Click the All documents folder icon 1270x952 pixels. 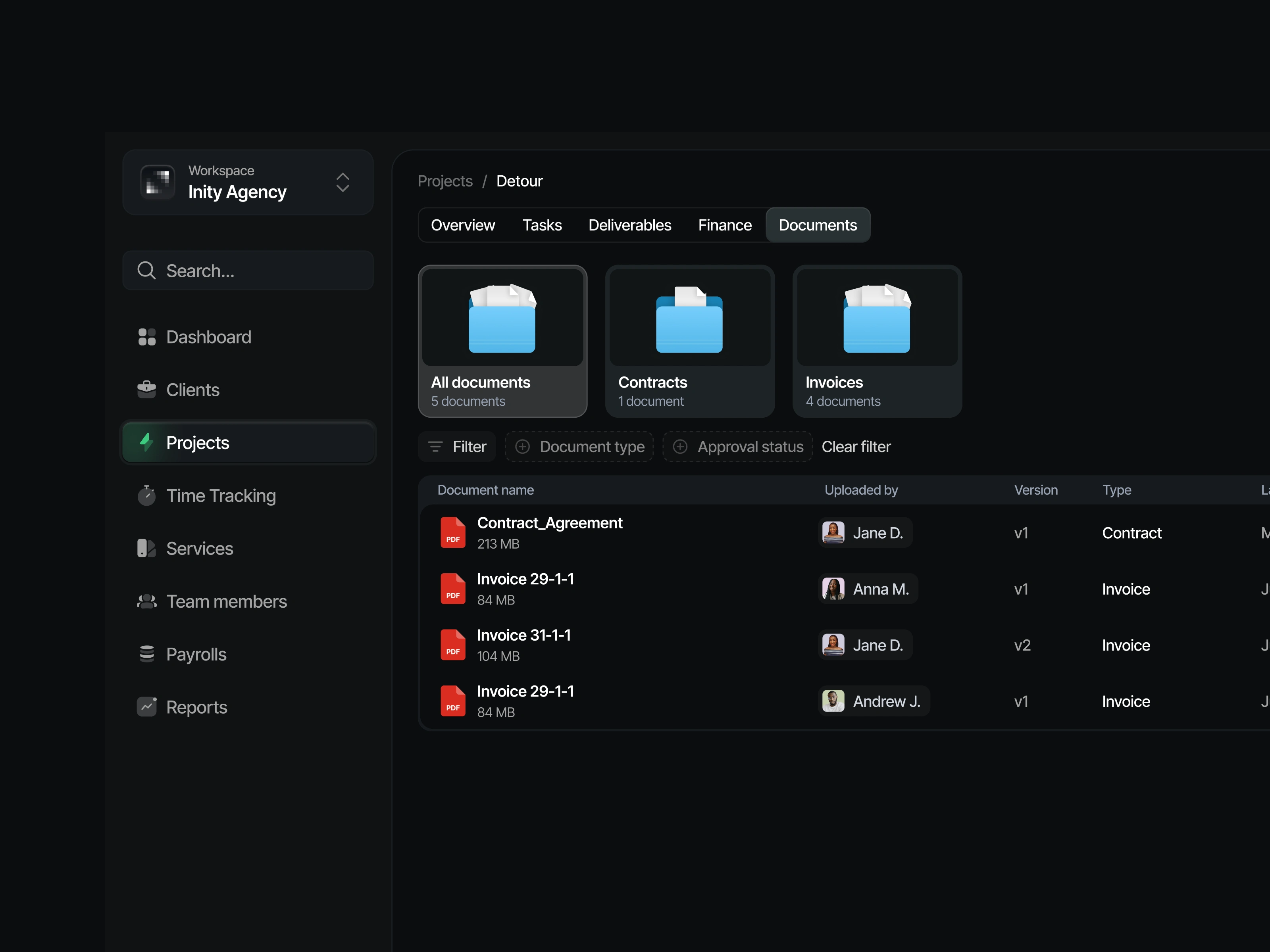(502, 318)
